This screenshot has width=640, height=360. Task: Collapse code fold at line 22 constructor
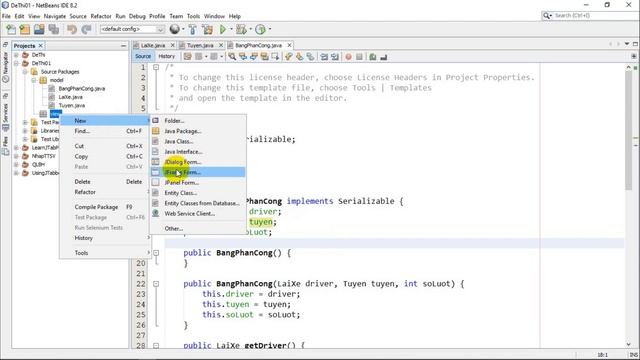point(156,284)
